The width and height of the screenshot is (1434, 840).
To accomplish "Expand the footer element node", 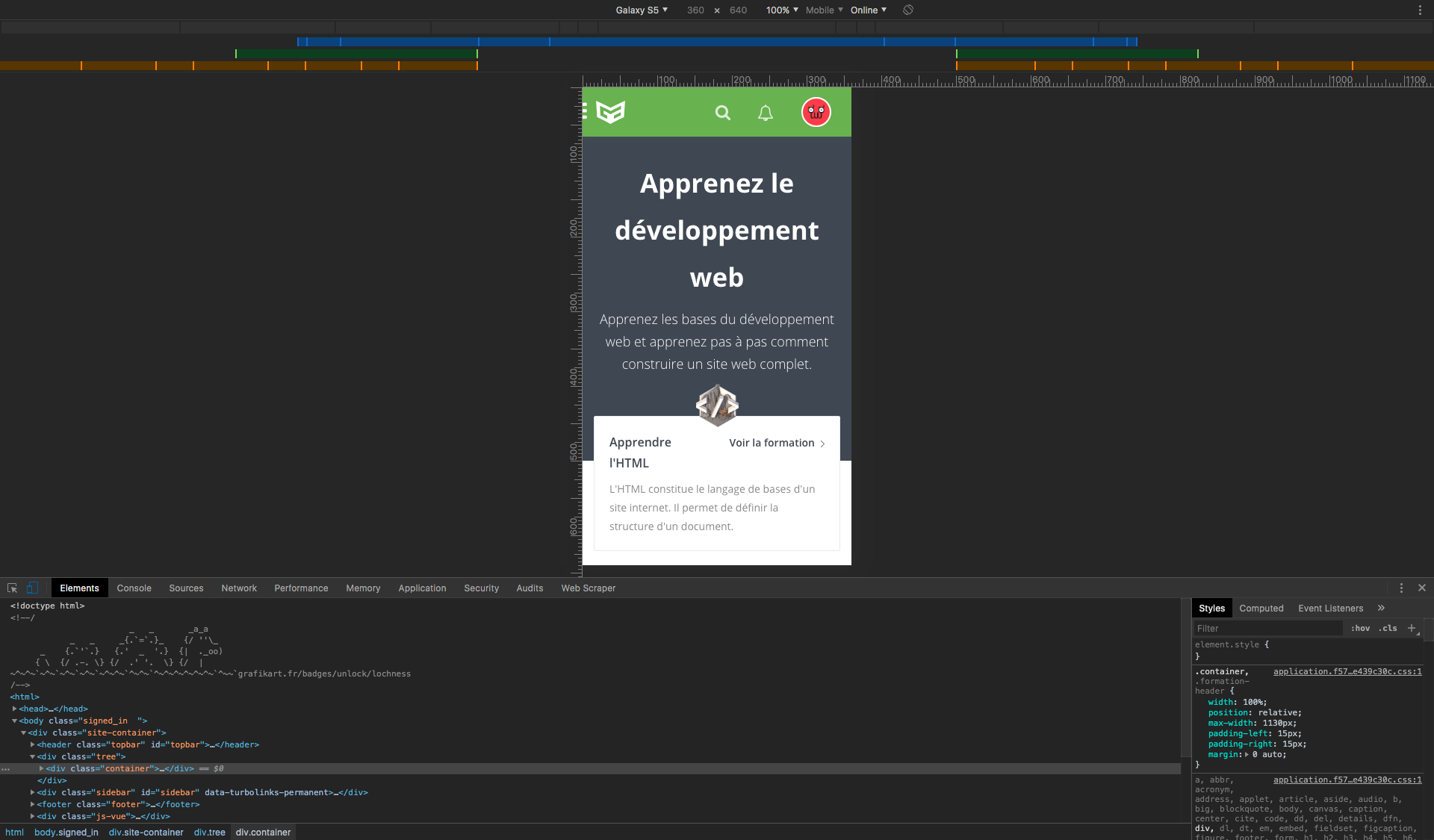I will [x=32, y=804].
